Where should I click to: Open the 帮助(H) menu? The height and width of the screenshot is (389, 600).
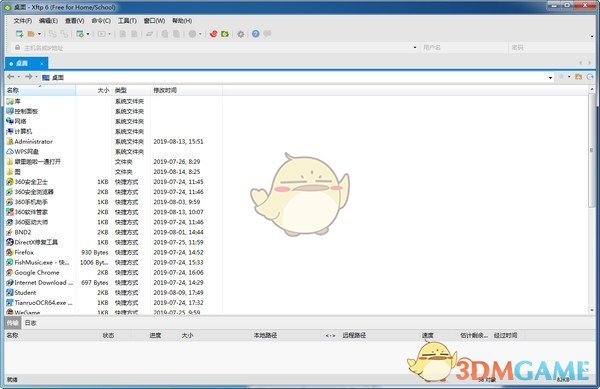coord(182,21)
